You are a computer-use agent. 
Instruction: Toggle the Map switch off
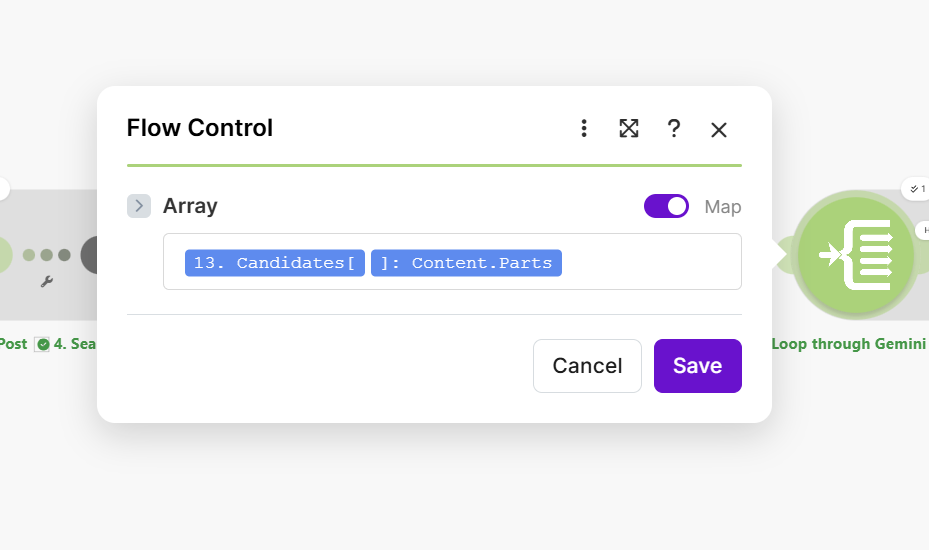click(x=666, y=206)
